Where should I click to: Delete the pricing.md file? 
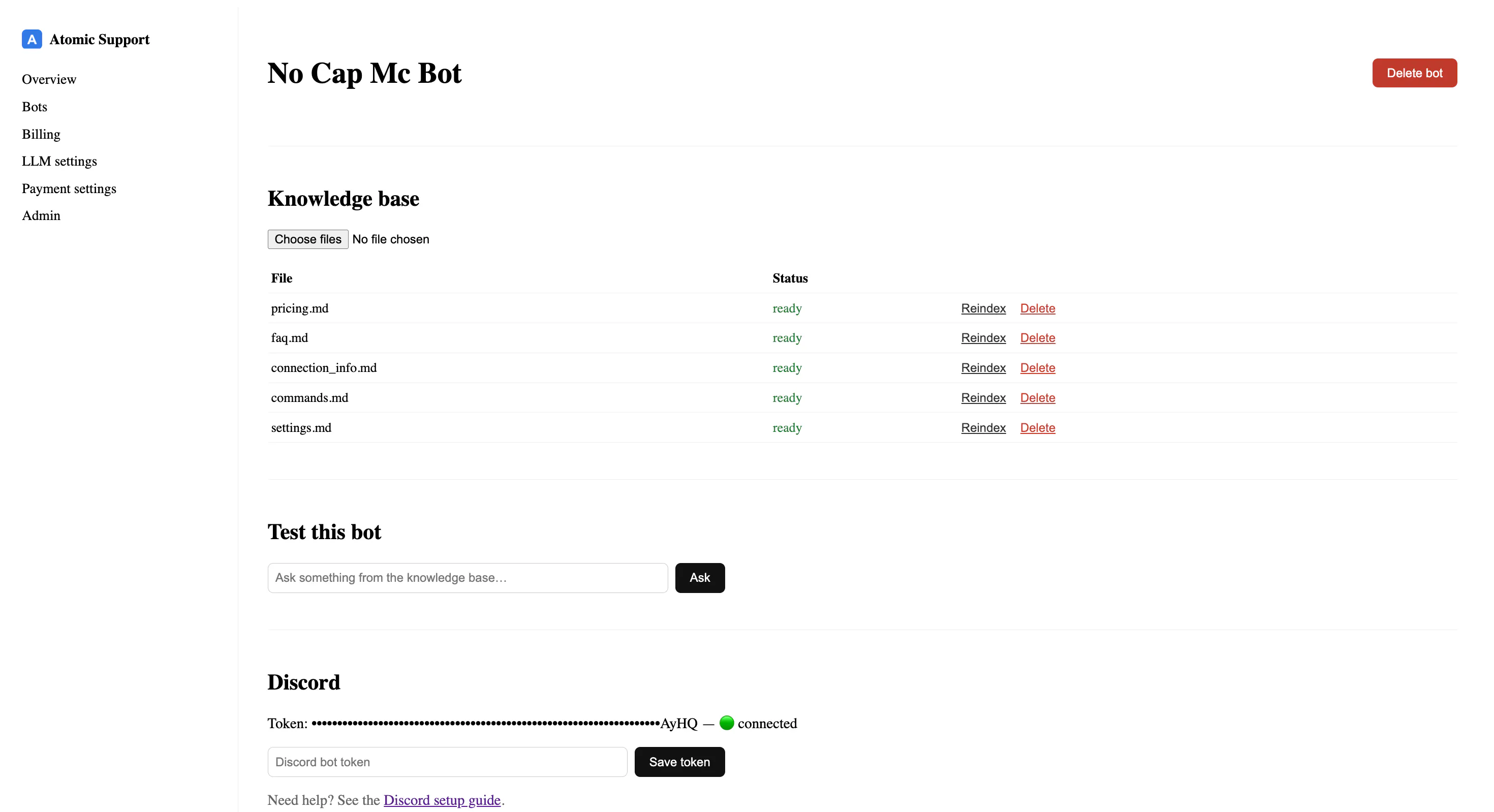1038,308
